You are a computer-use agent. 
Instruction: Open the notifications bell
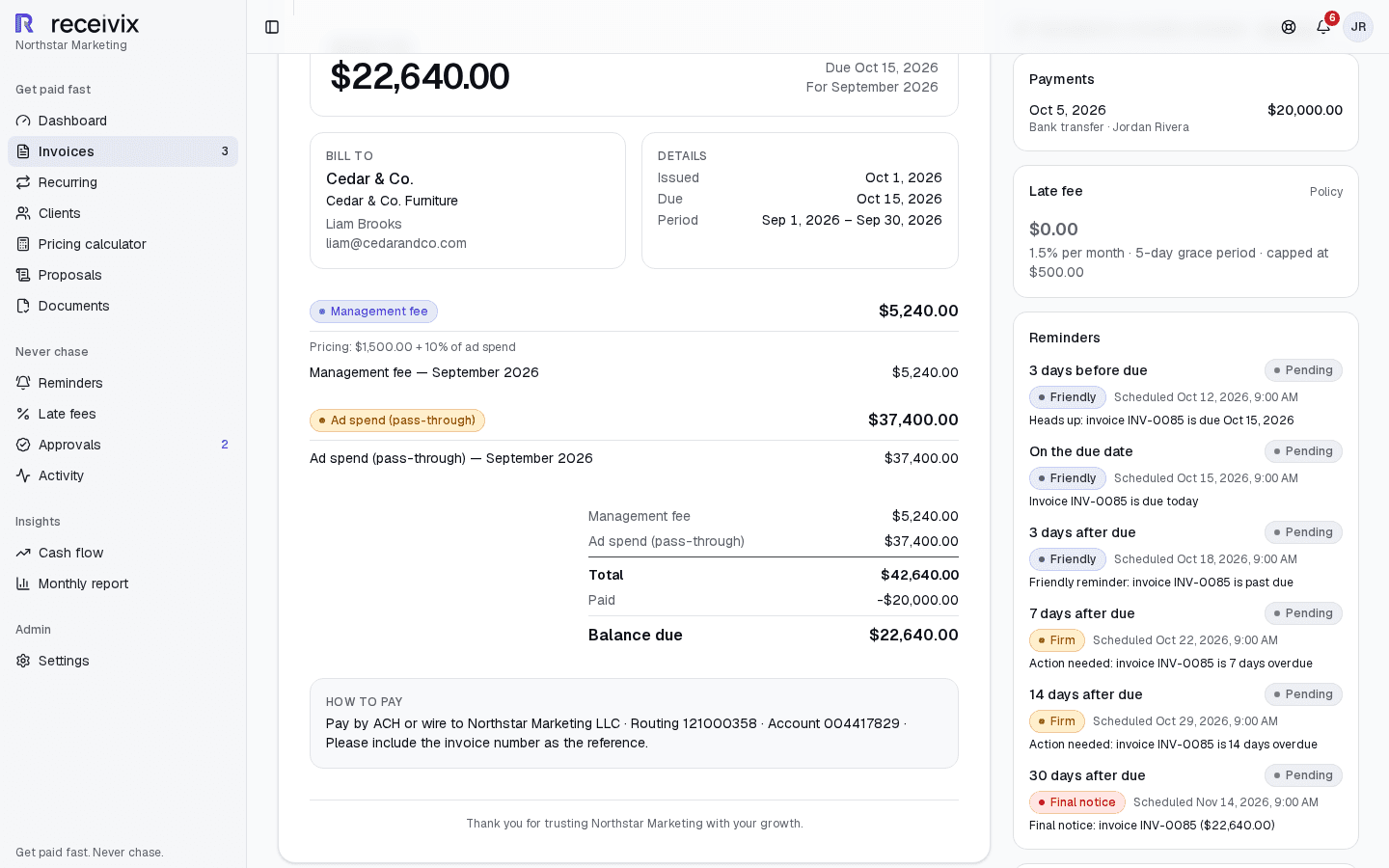coord(1323,27)
